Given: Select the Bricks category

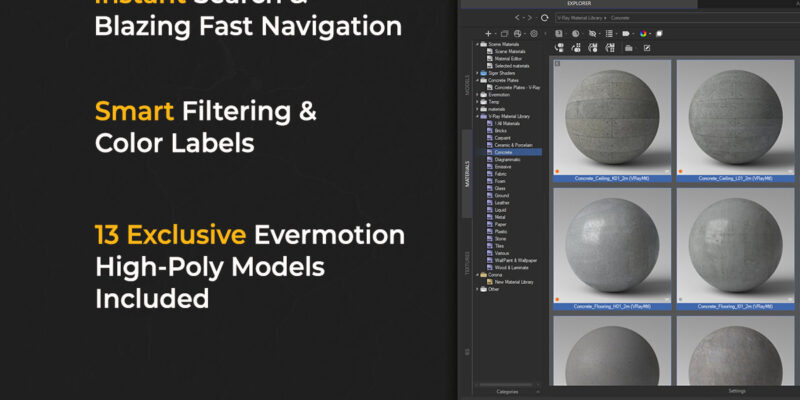Looking at the screenshot, I should pos(501,131).
